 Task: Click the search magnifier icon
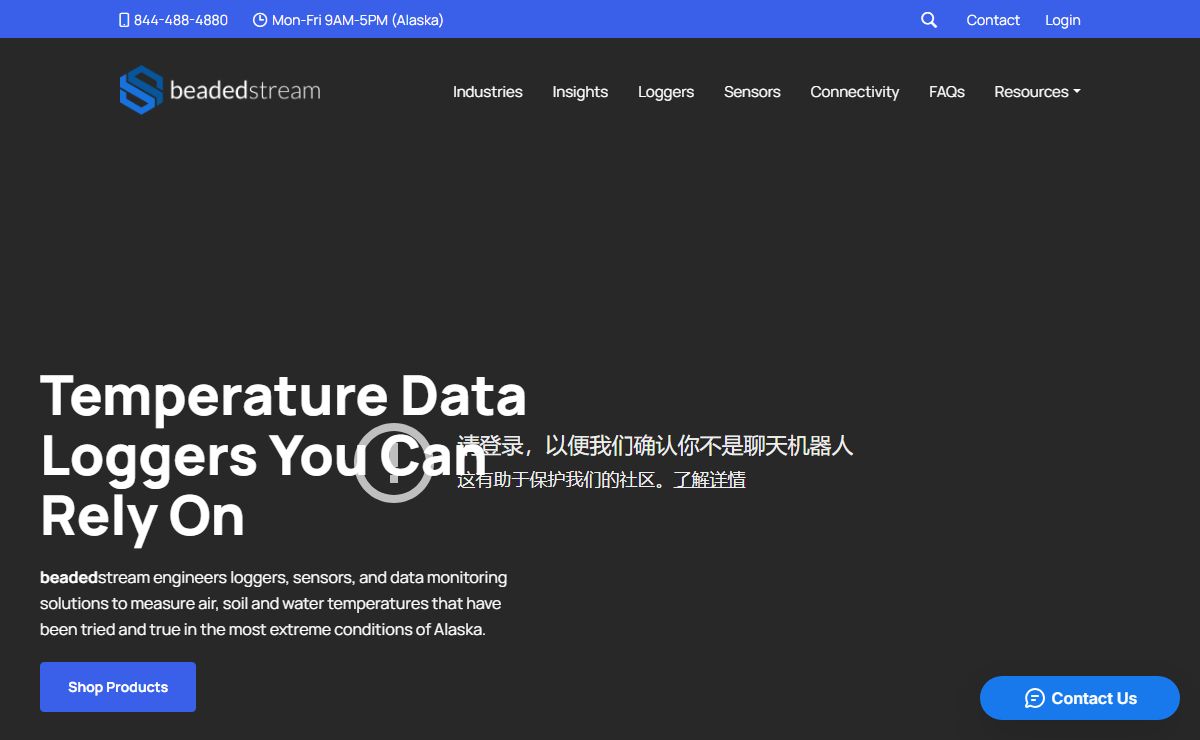[x=929, y=20]
